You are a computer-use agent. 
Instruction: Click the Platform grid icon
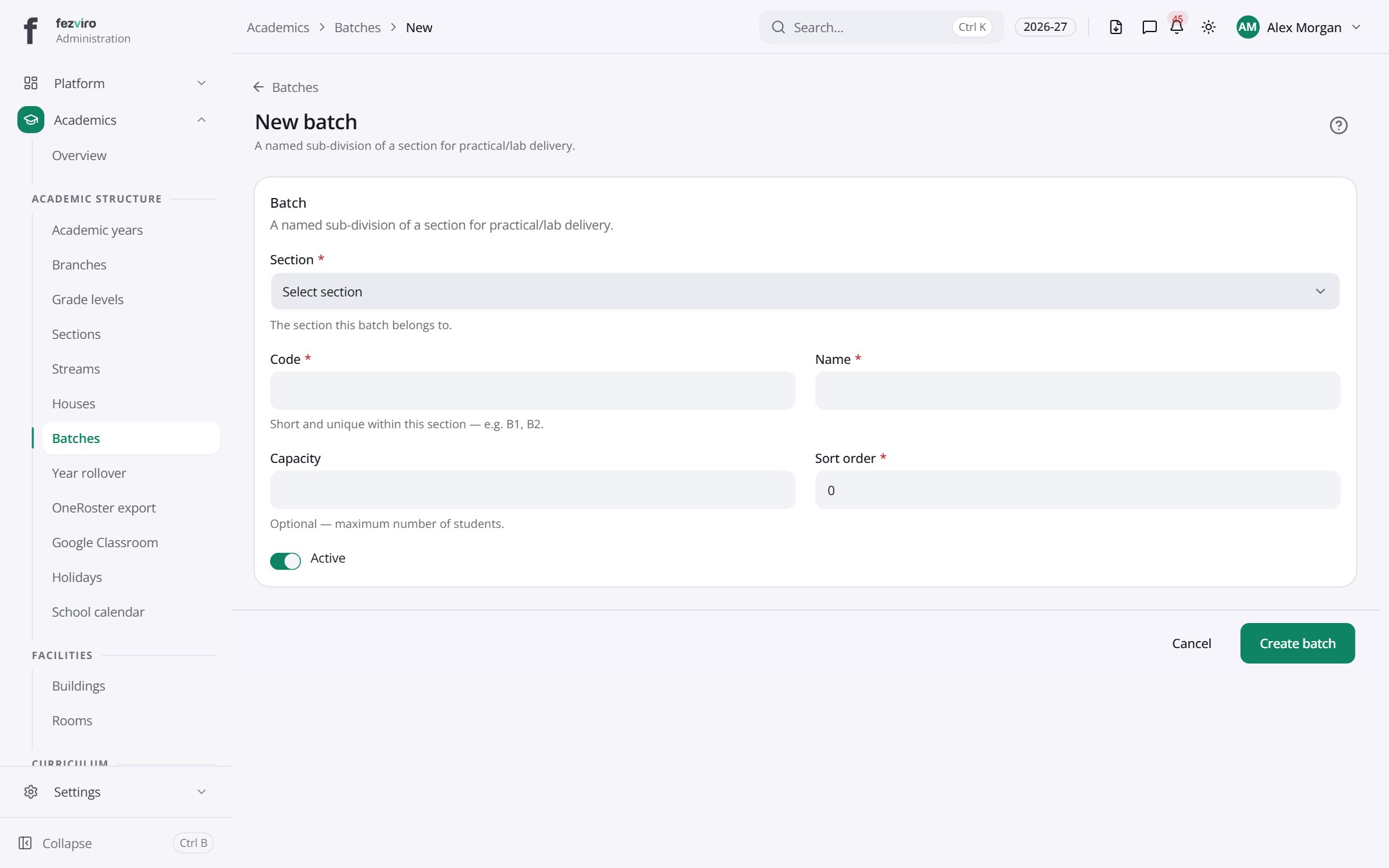click(31, 83)
